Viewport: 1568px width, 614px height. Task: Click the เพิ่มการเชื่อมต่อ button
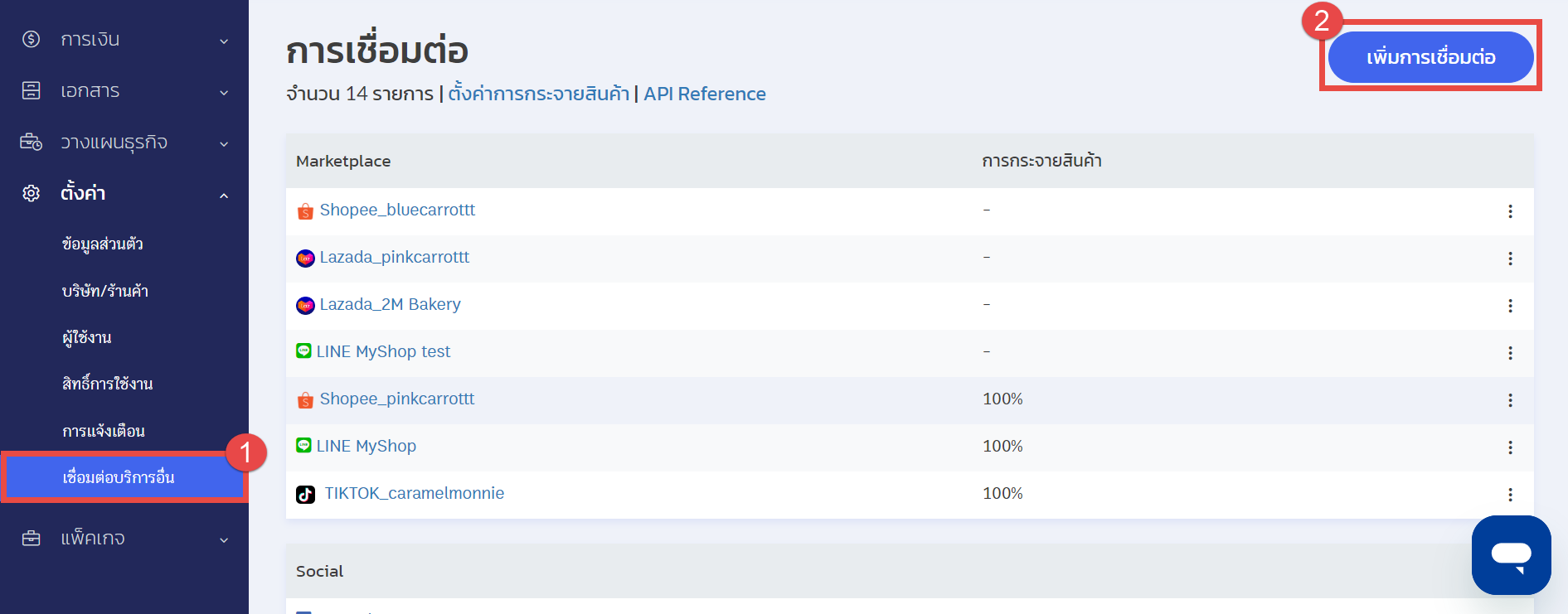coord(1430,57)
